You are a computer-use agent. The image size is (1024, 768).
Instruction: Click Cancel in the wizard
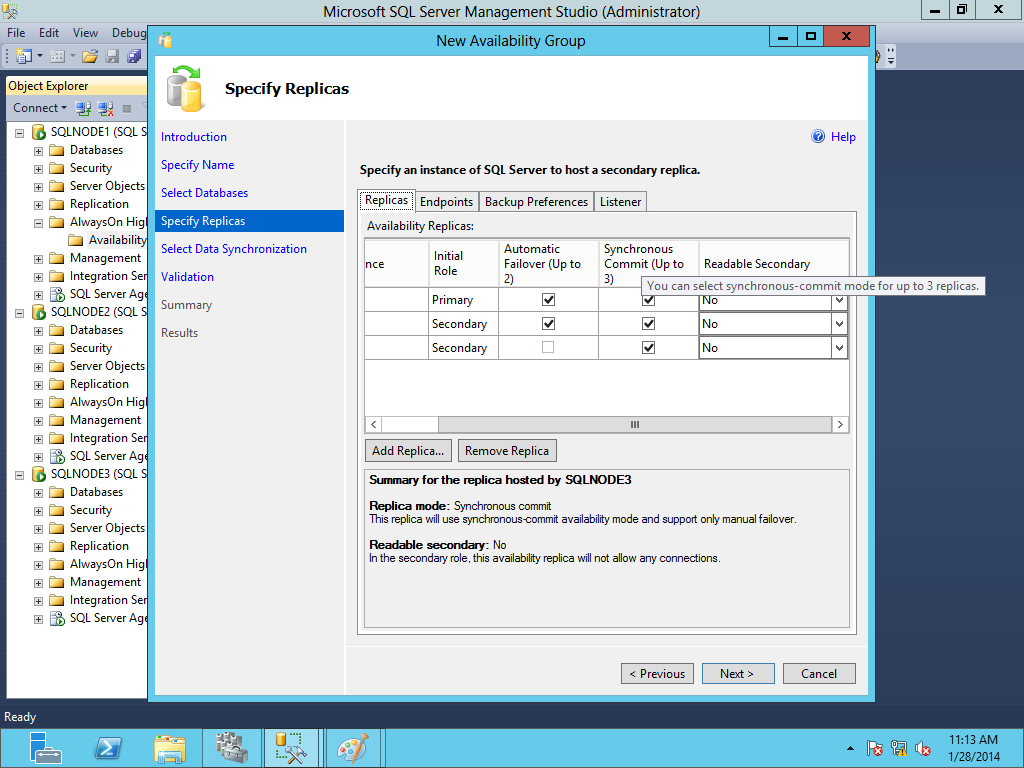[x=819, y=674]
